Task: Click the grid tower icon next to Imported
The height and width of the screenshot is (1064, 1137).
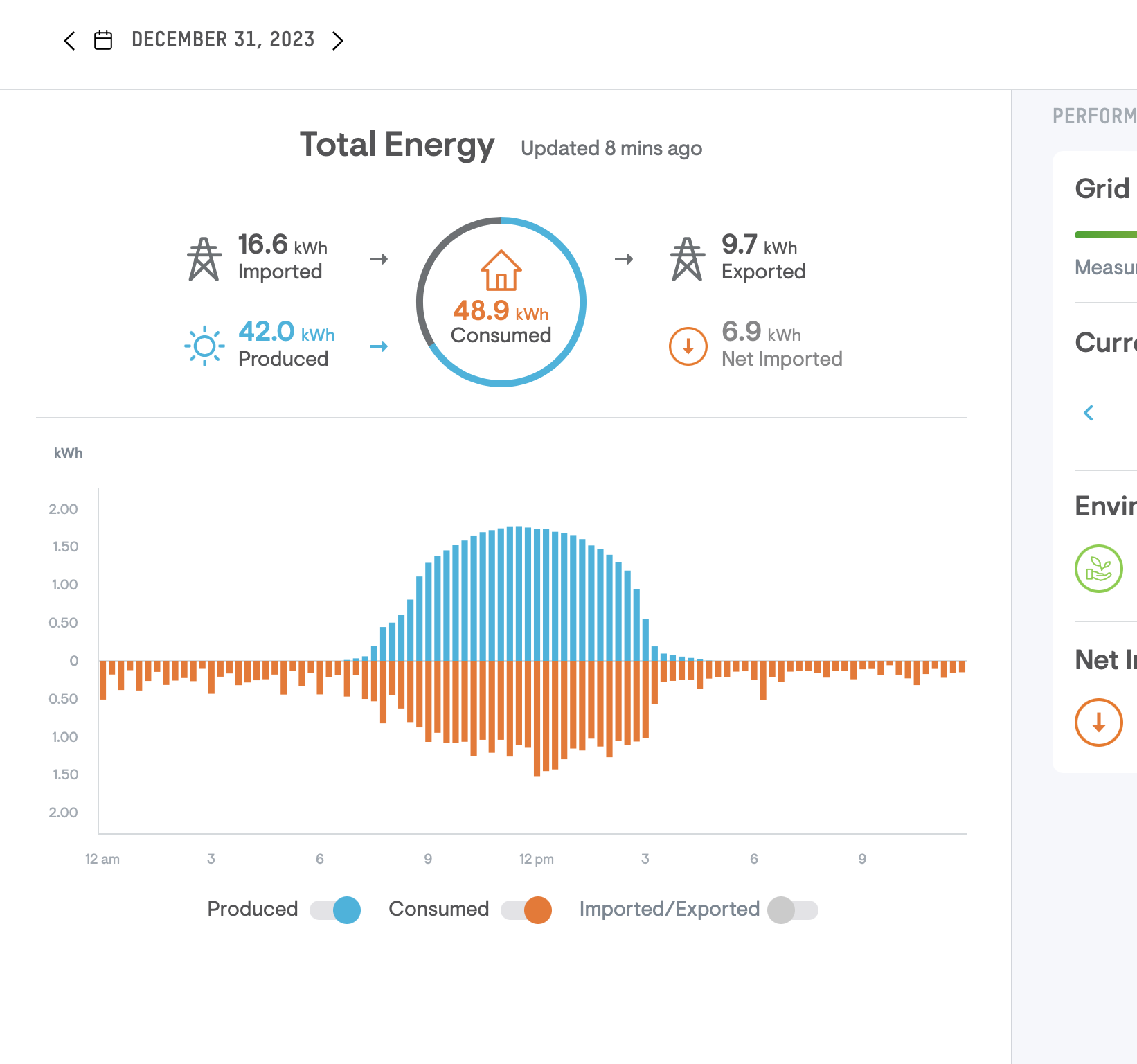Action: tap(204, 259)
